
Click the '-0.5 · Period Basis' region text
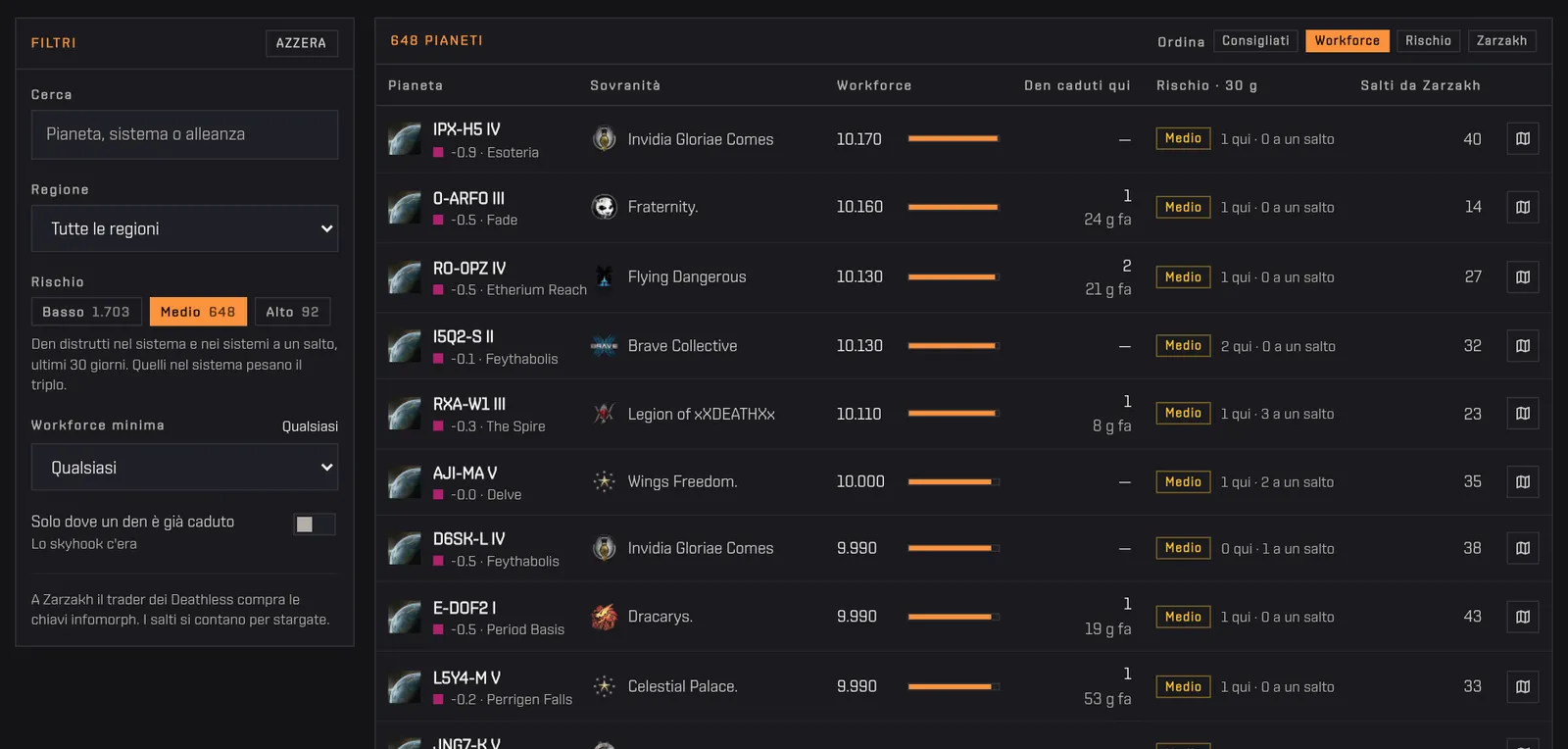pos(508,630)
